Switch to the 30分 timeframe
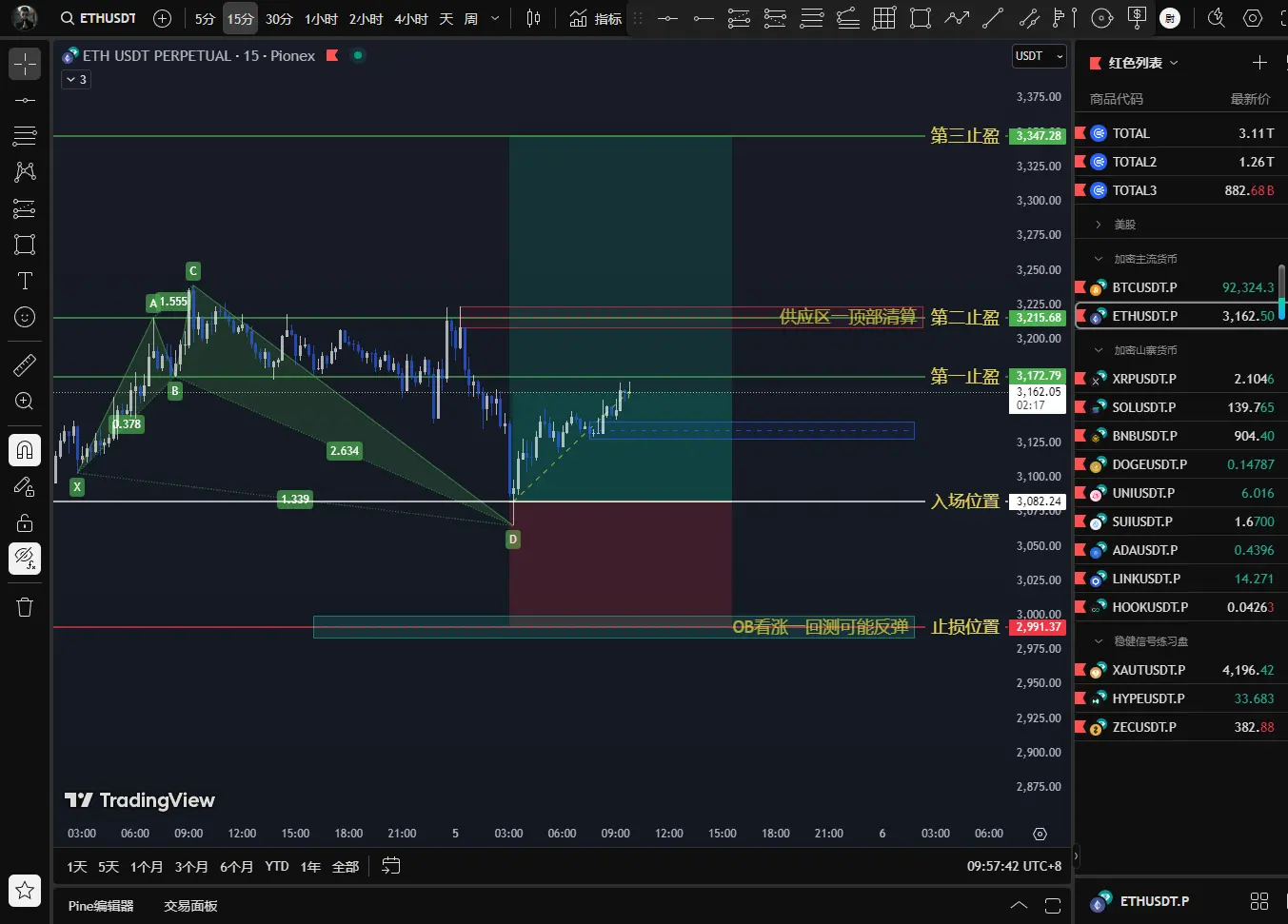Viewport: 1288px width, 924px height. pyautogui.click(x=279, y=18)
